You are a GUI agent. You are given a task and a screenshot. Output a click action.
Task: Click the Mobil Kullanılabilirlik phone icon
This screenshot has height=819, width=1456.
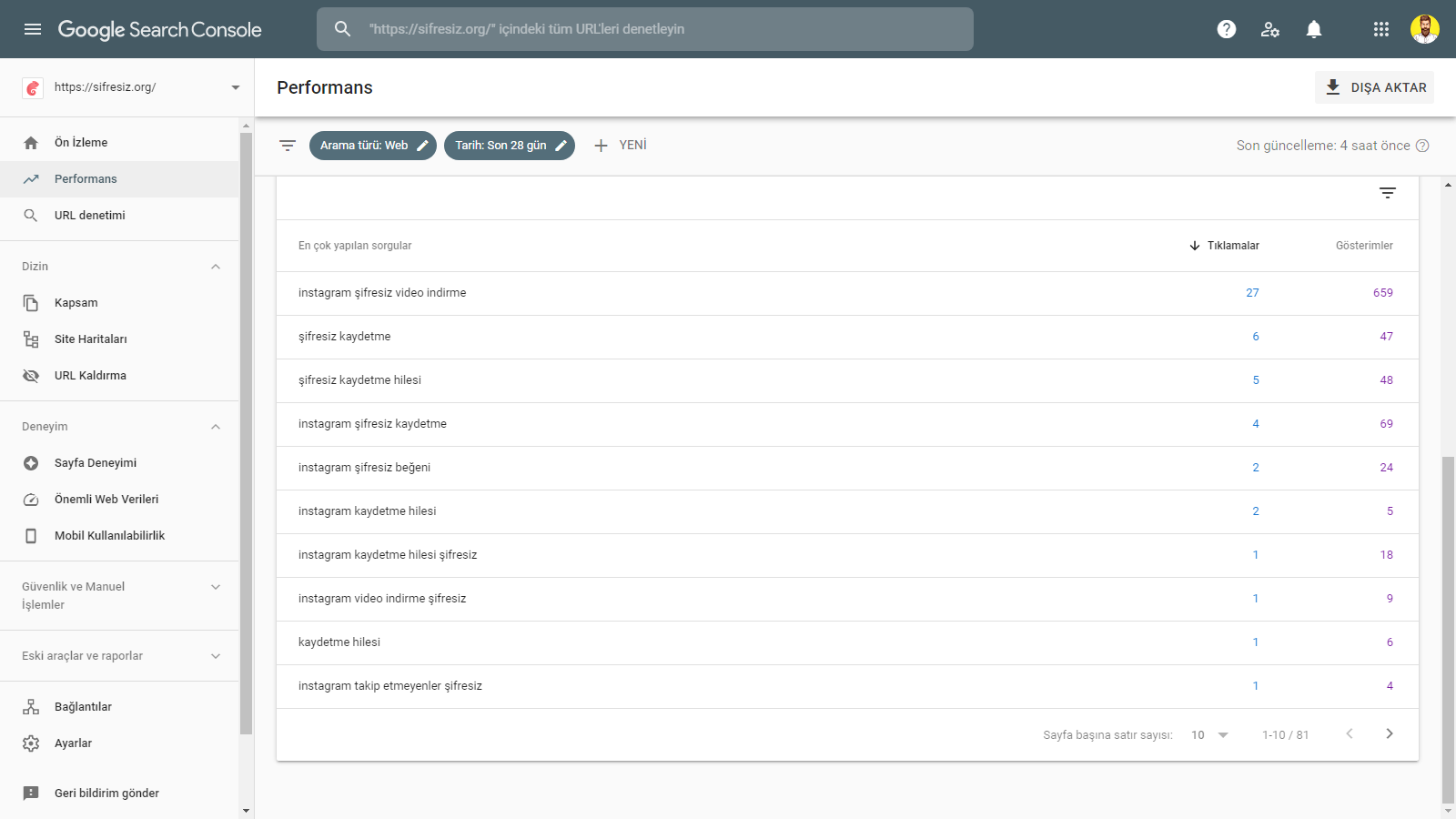coord(31,536)
